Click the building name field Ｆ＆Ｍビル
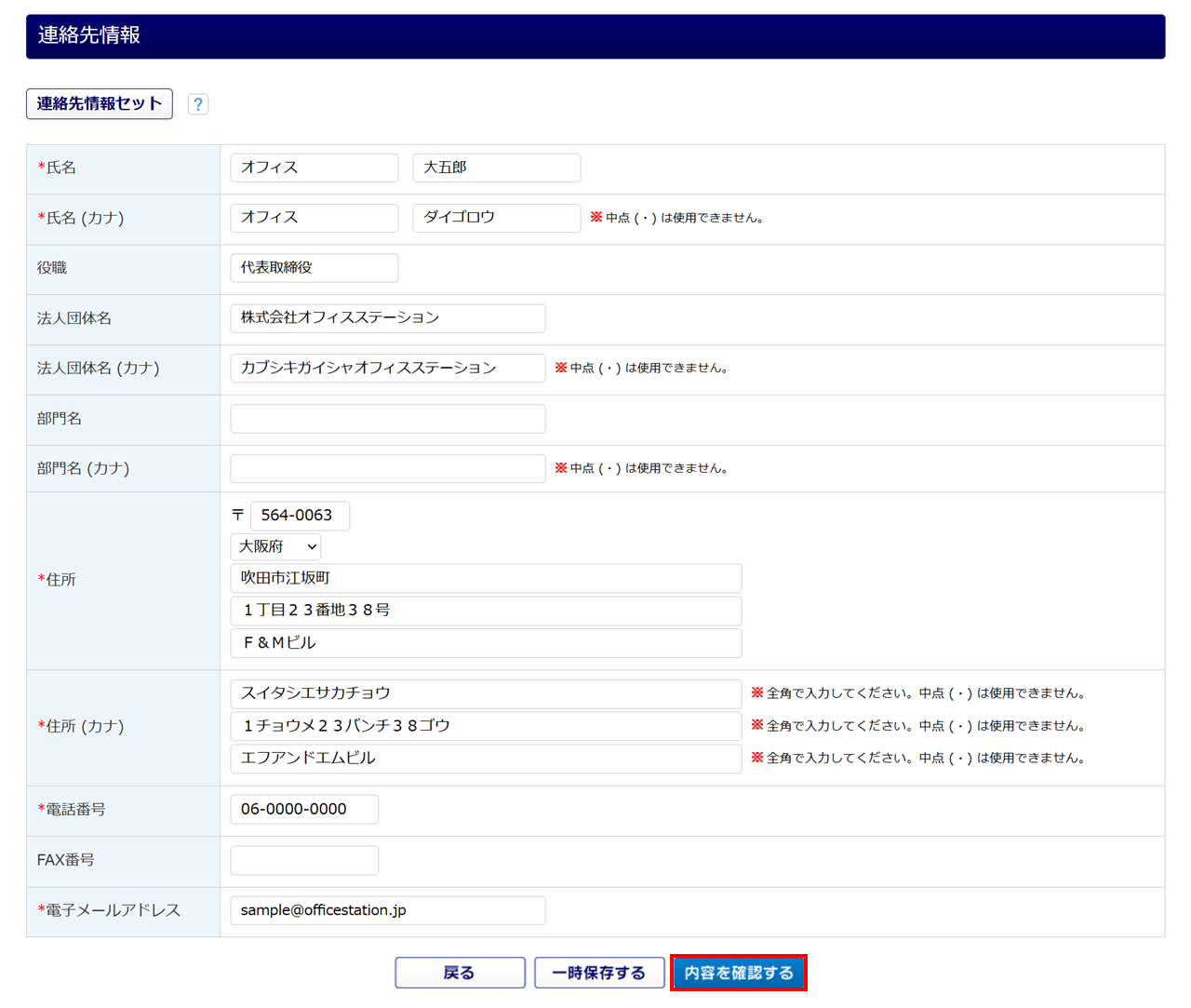 [485, 643]
